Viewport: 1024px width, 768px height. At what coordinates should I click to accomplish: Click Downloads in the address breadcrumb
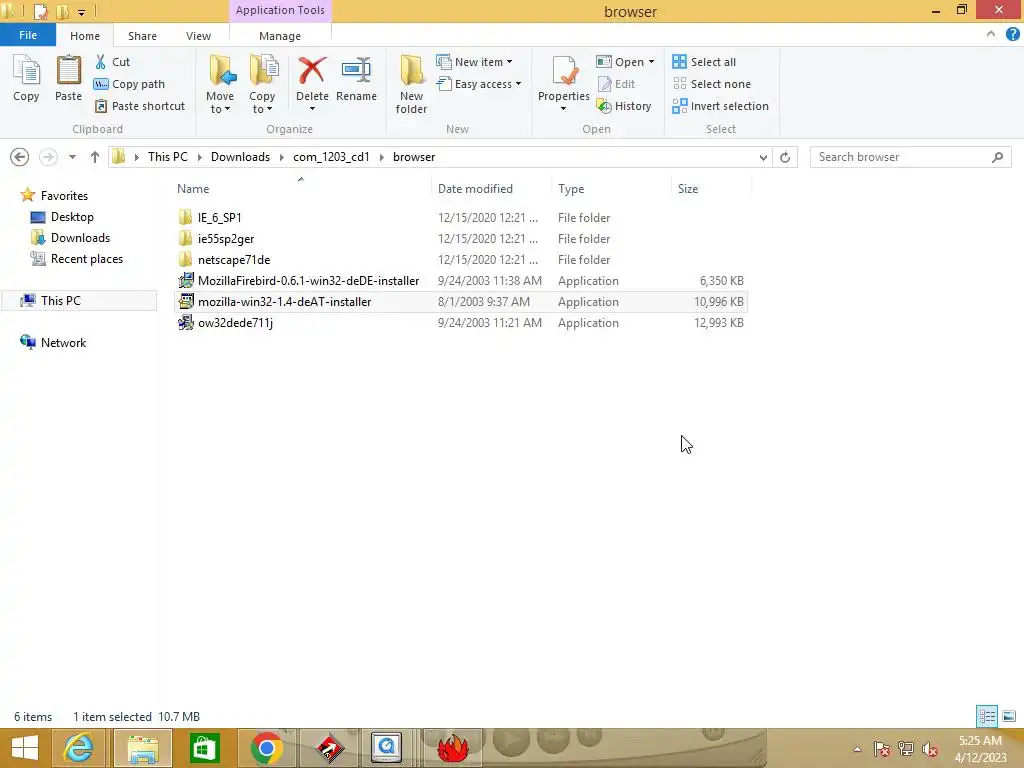pos(240,157)
